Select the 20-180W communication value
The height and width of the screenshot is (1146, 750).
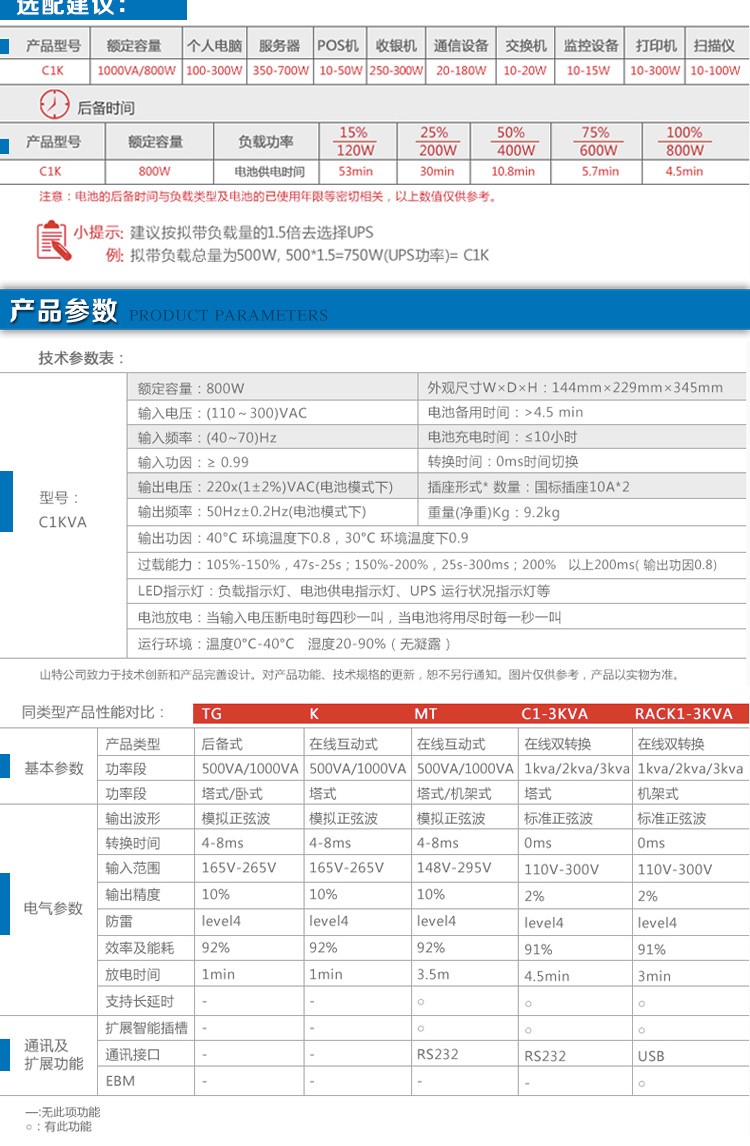pyautogui.click(x=461, y=71)
